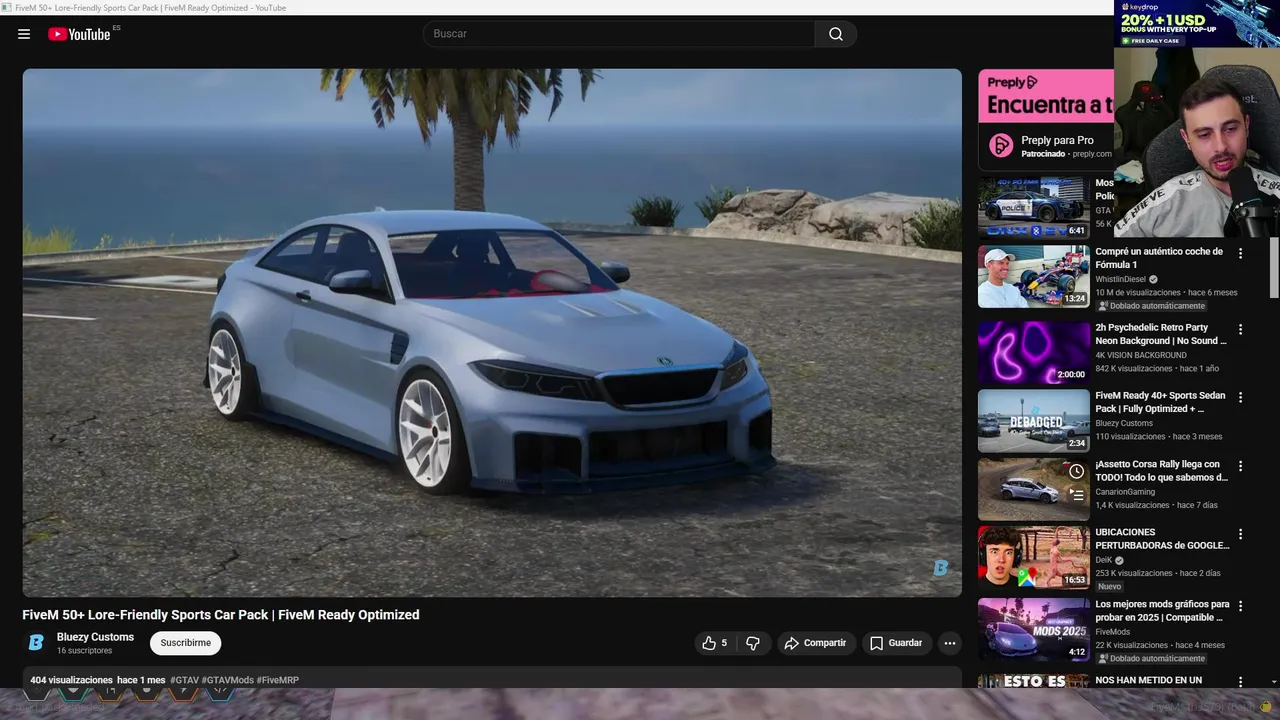Open options for UBICACIONES PERTURBADORAS video
1280x720 pixels.
[x=1241, y=534]
